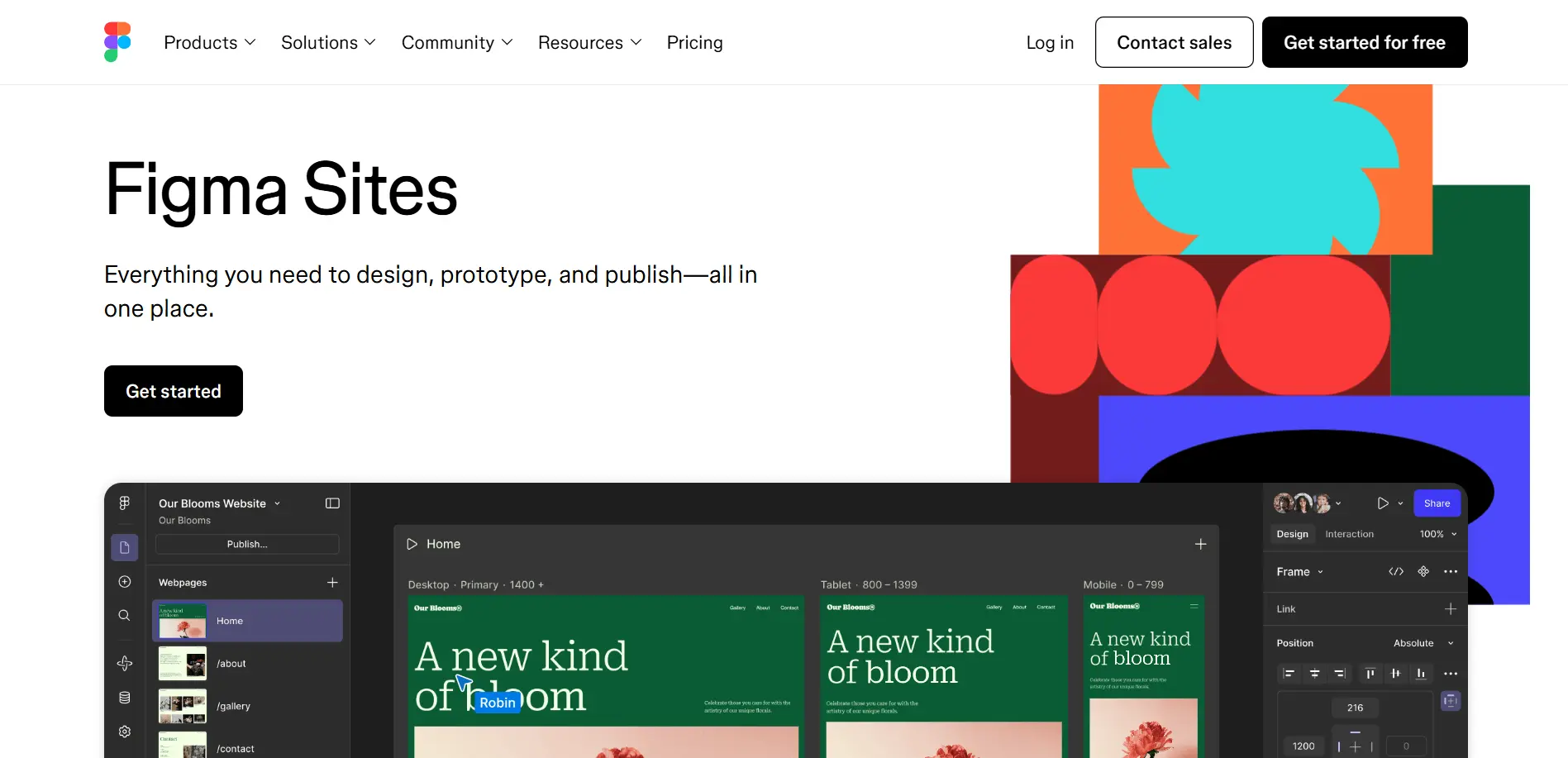Click the create component diamond icon next to Frame
This screenshot has width=1568, height=758.
[1423, 571]
